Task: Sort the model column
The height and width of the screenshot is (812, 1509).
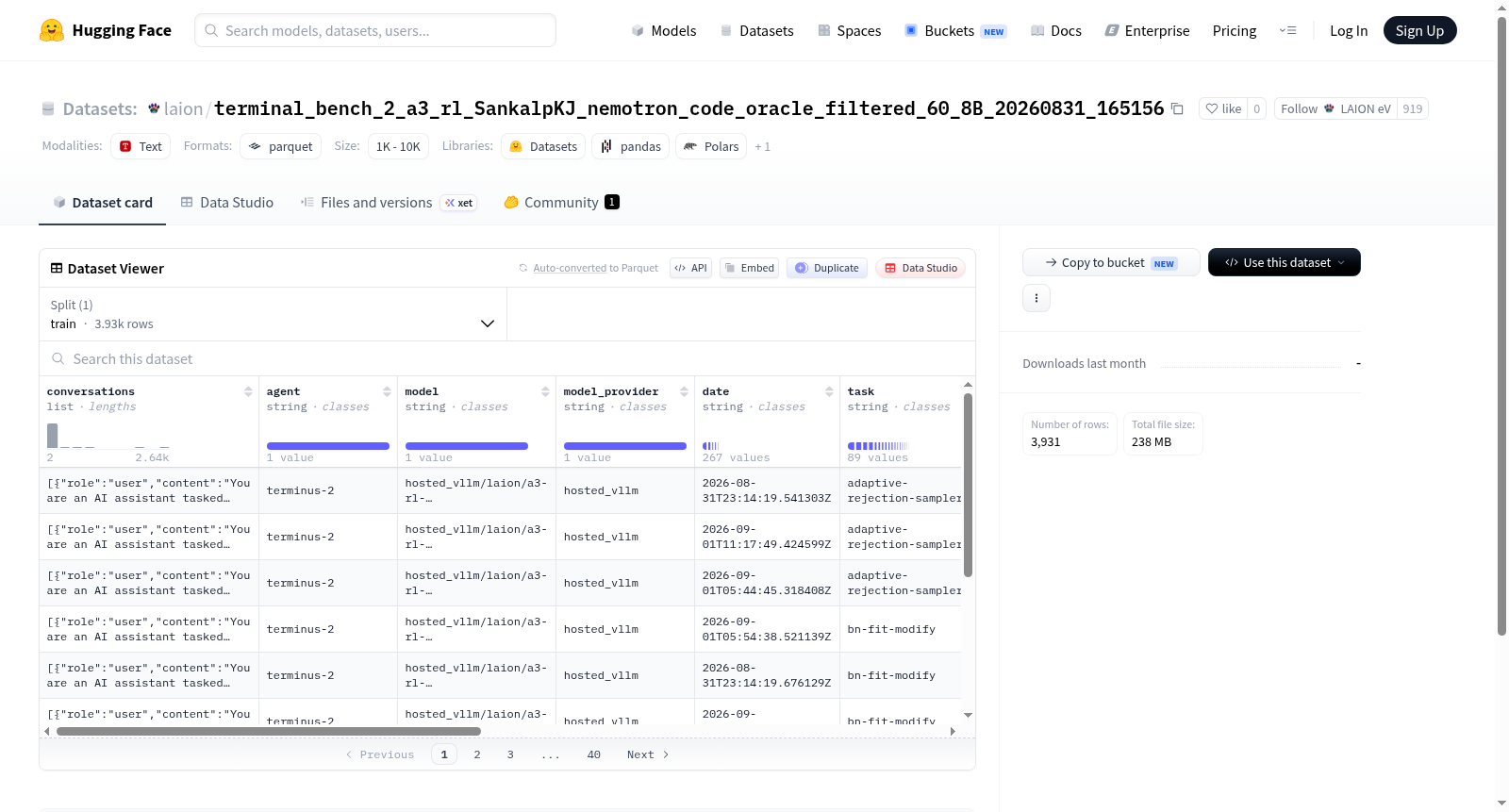Action: tap(545, 391)
